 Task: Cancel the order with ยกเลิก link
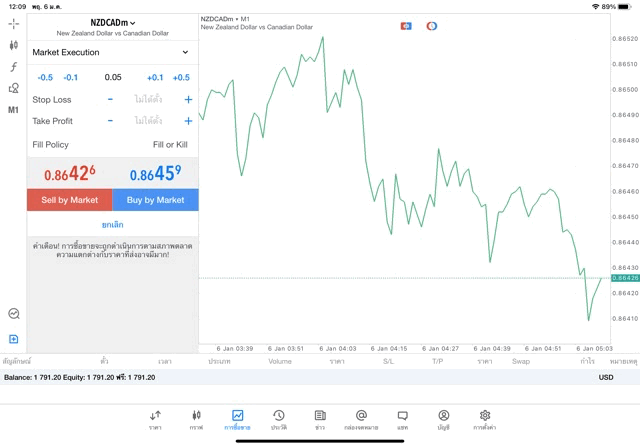click(113, 225)
